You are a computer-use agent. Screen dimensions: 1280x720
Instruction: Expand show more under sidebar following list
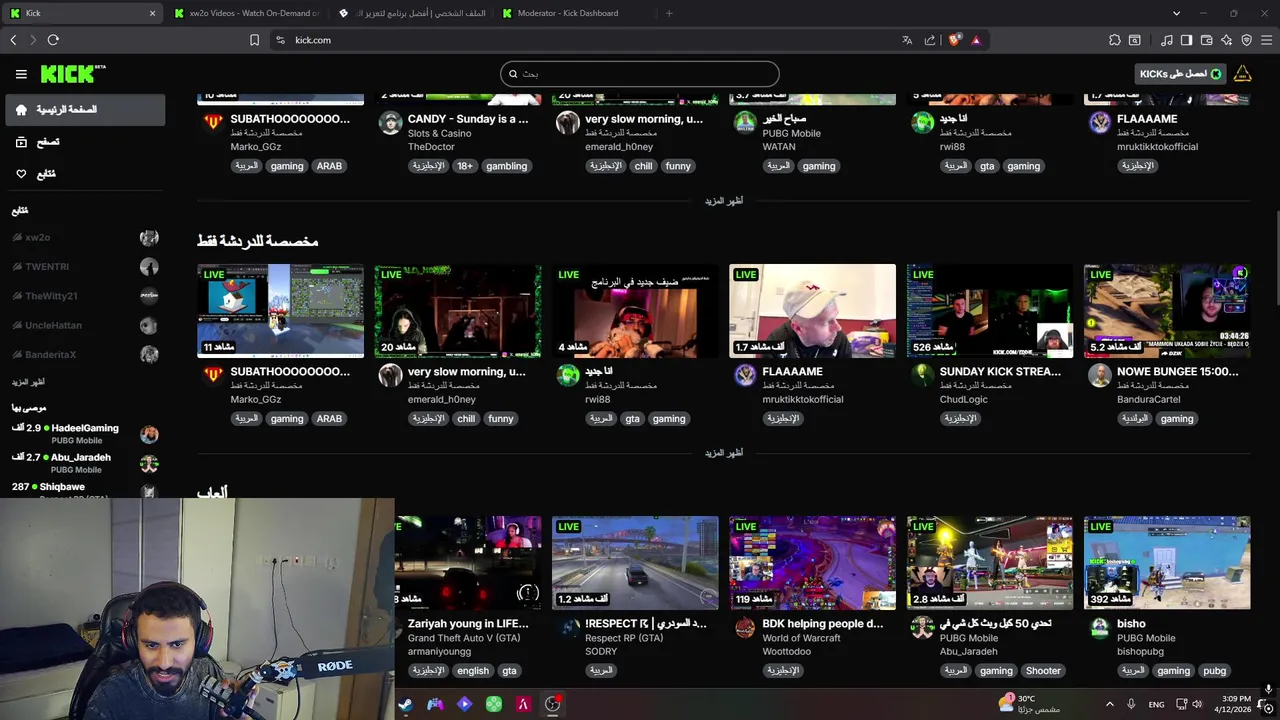click(28, 382)
